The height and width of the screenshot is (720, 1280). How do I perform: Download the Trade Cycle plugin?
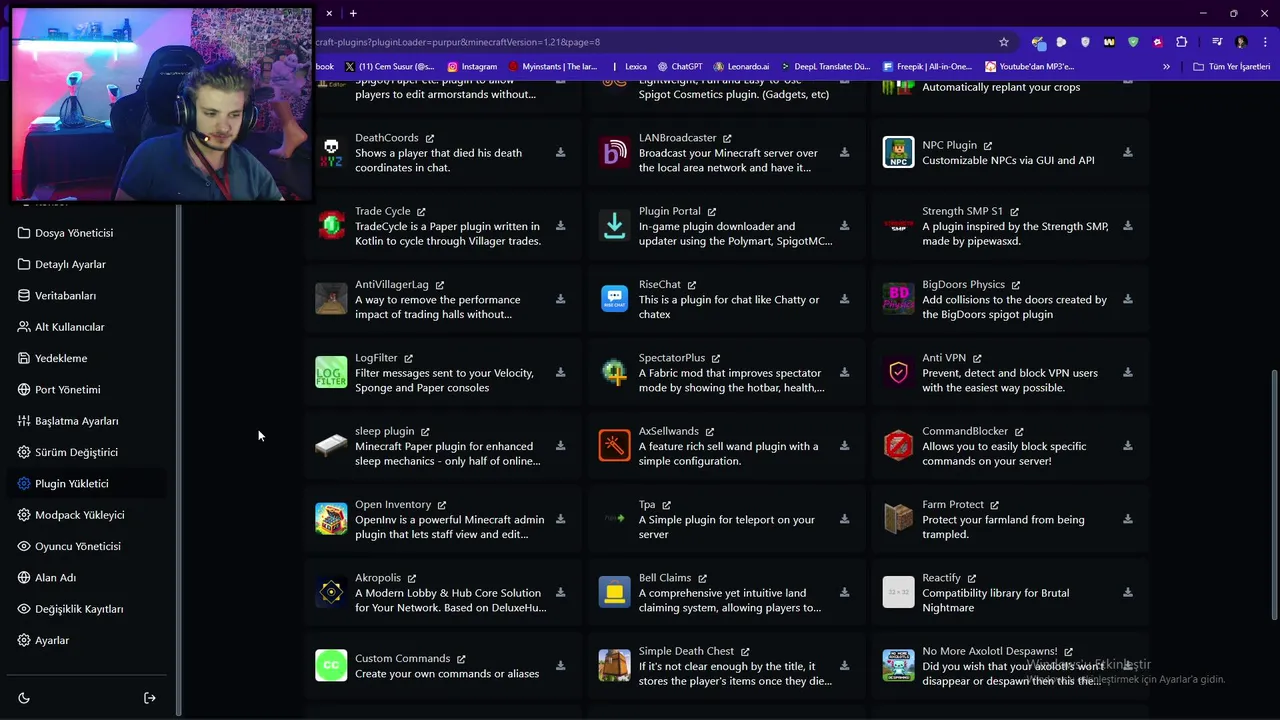point(560,226)
